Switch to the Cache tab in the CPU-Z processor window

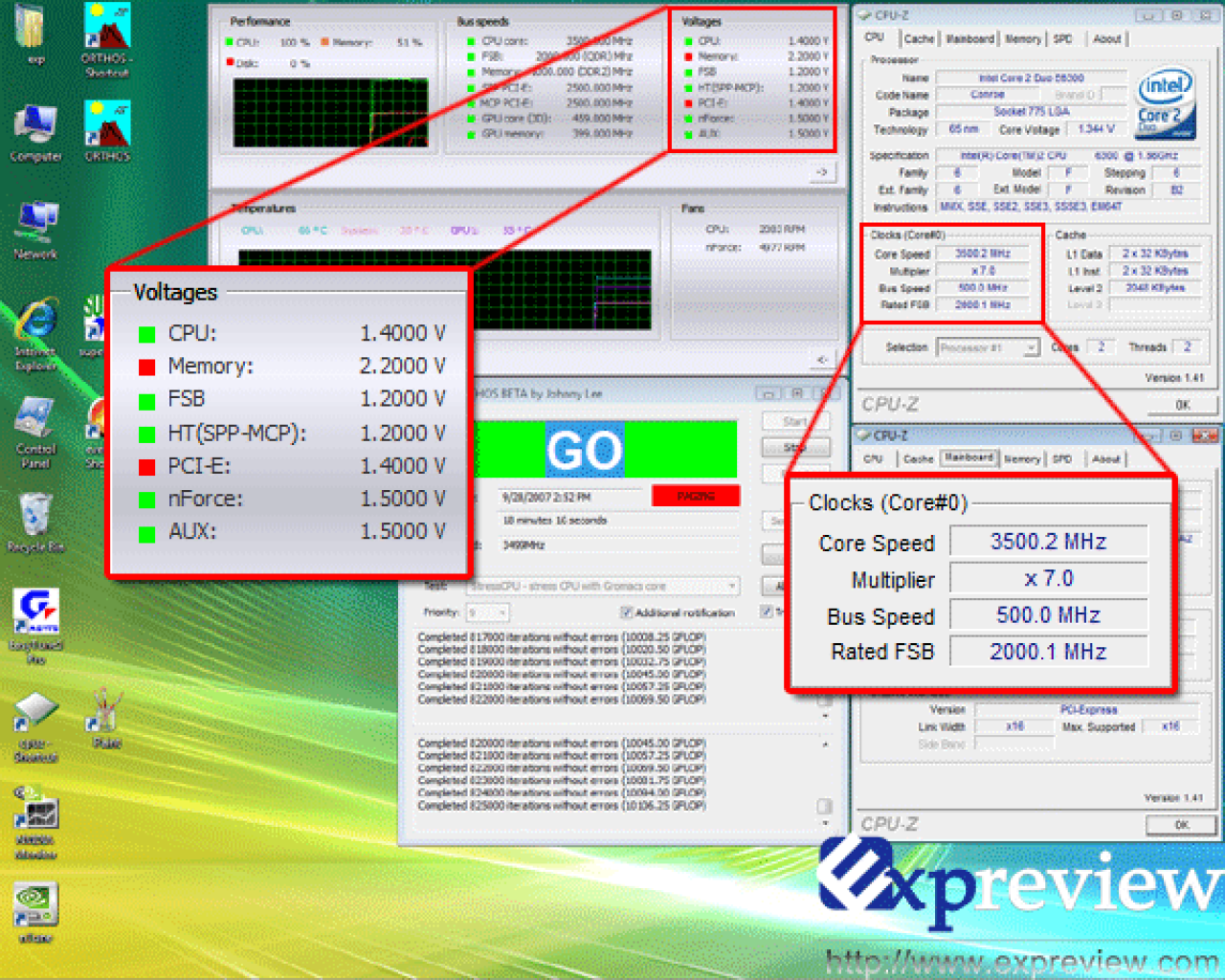click(x=919, y=39)
